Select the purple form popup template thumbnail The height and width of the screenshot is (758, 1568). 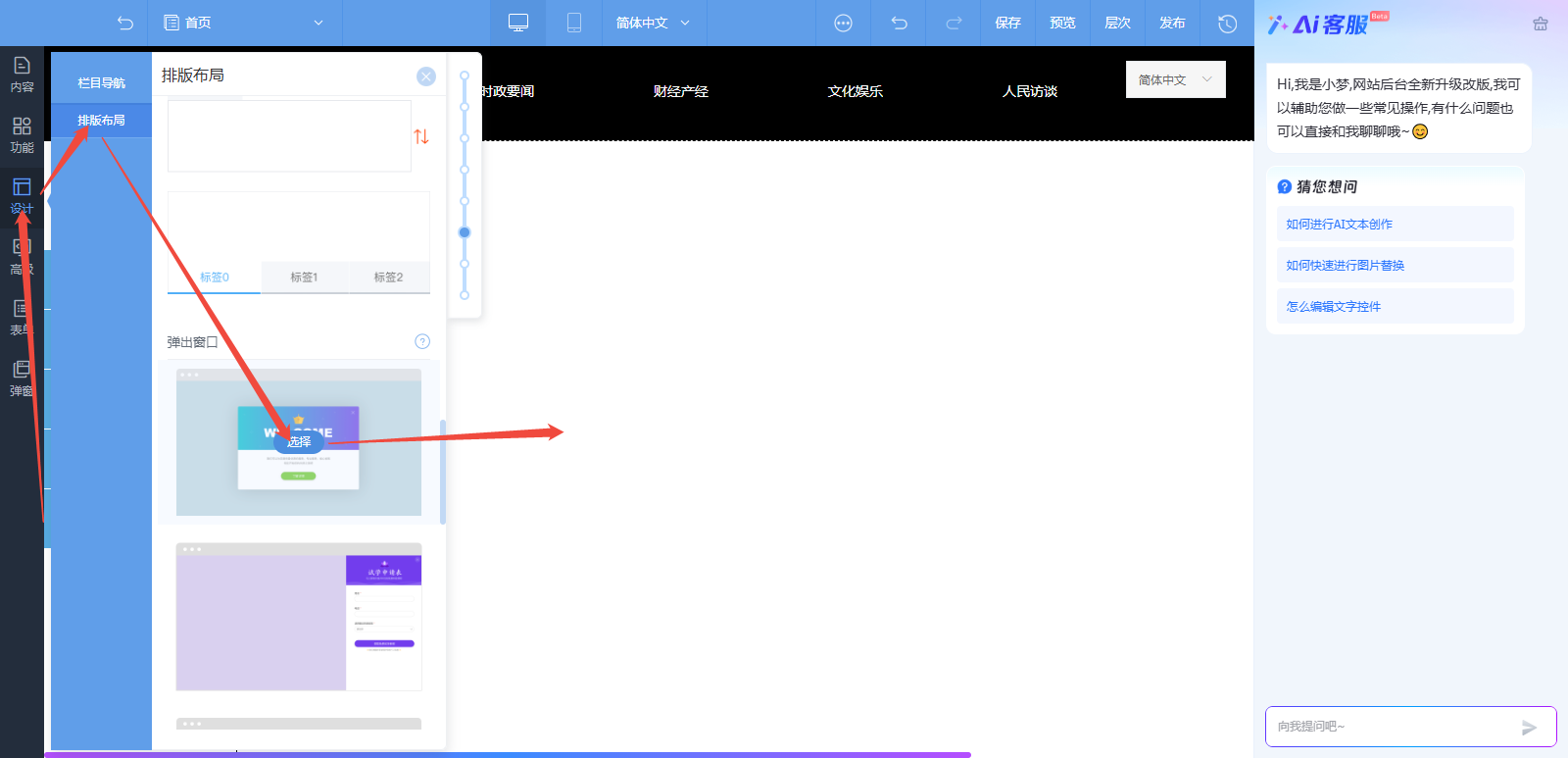point(299,617)
